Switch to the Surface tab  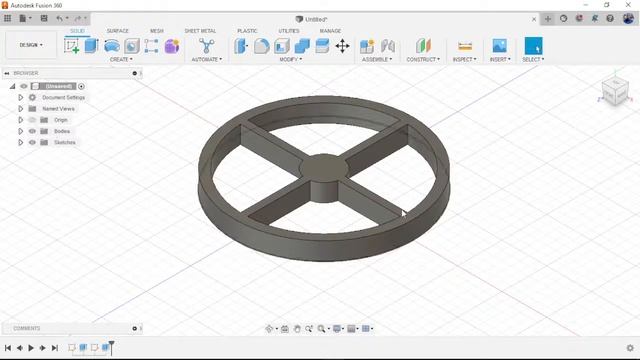118,31
